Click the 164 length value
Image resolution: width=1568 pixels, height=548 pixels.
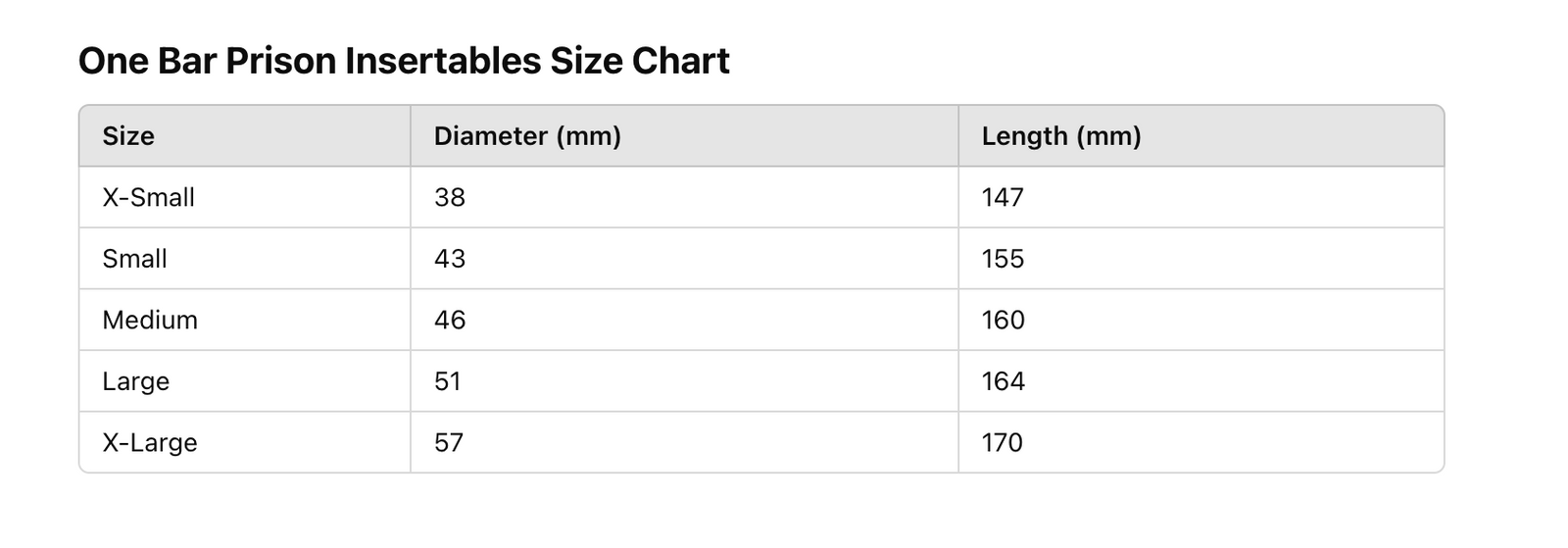click(x=1004, y=381)
